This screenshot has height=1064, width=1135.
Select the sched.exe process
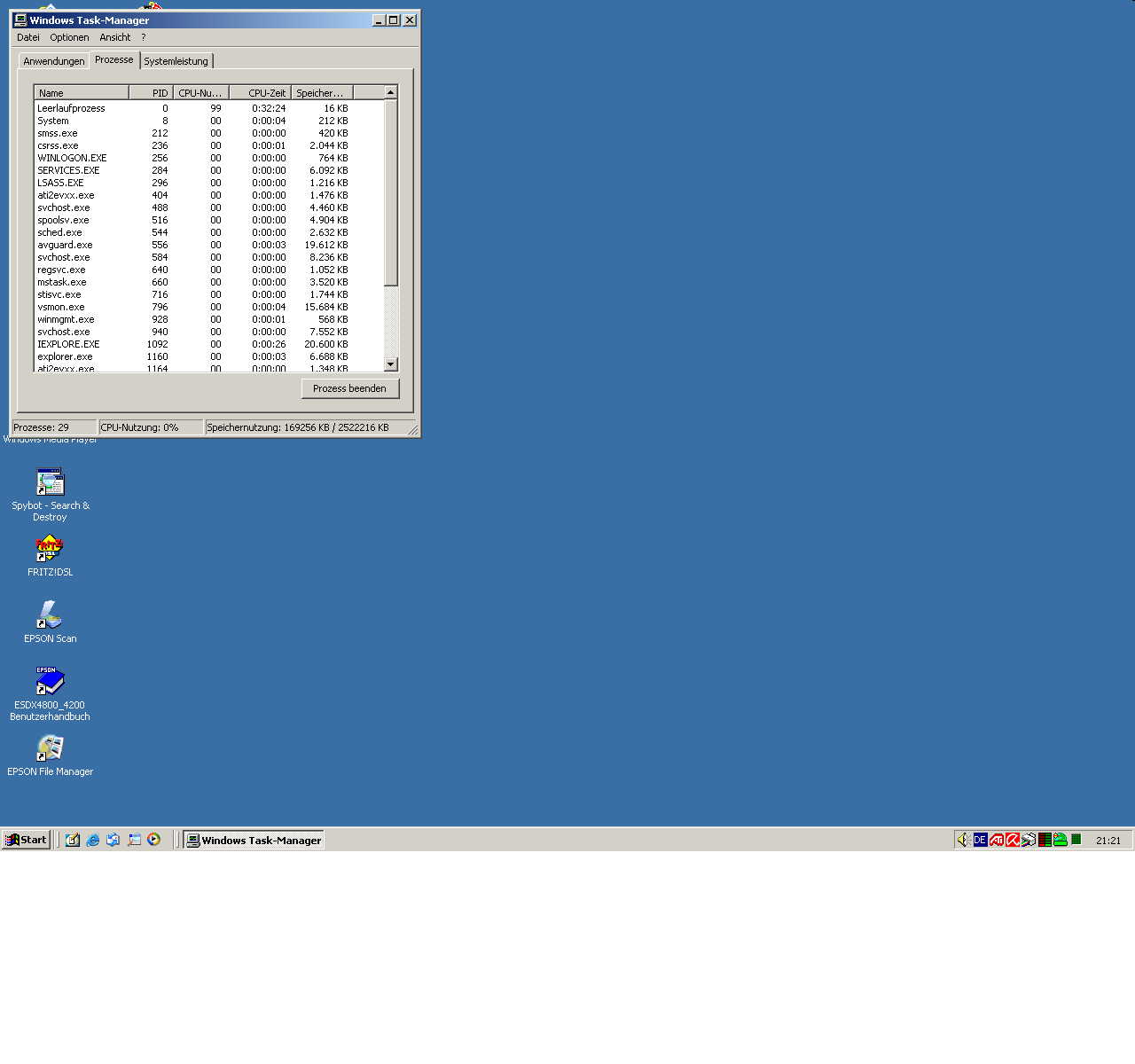coord(208,232)
